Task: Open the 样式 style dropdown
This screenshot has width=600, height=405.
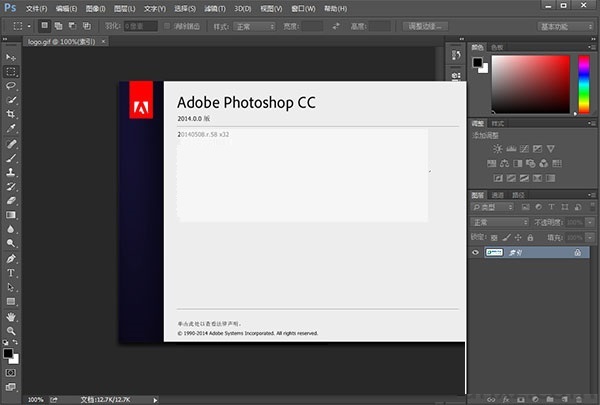Action: click(254, 26)
